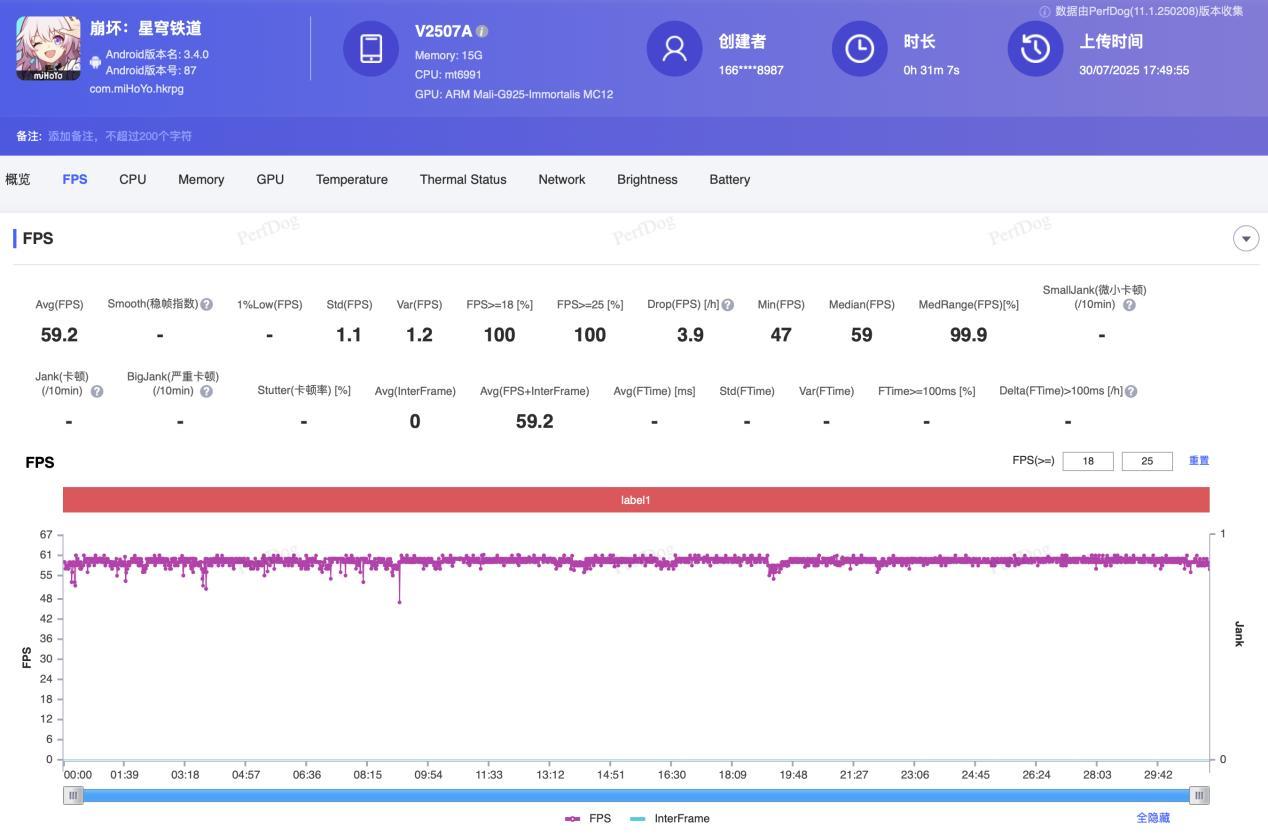Open the help icon beside Drop(FPS)

point(728,305)
